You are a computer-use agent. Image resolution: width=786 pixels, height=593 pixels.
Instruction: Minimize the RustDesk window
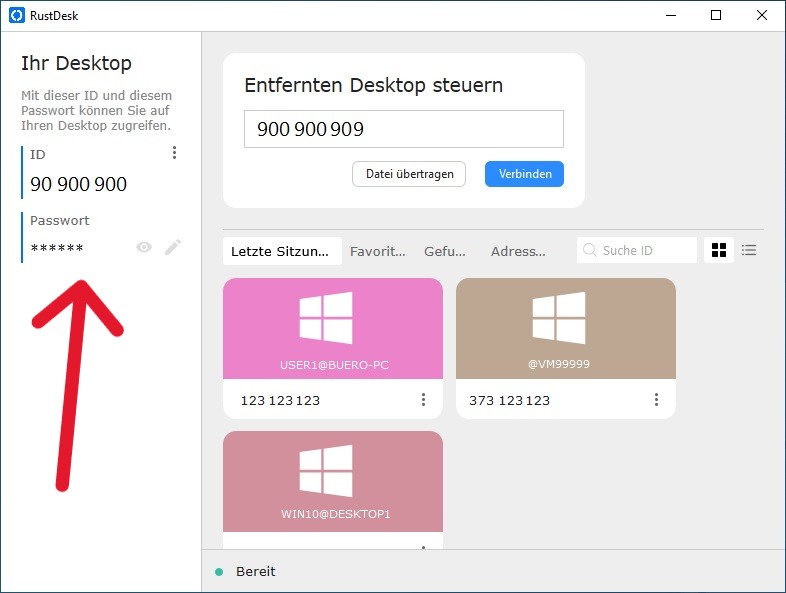coord(671,16)
